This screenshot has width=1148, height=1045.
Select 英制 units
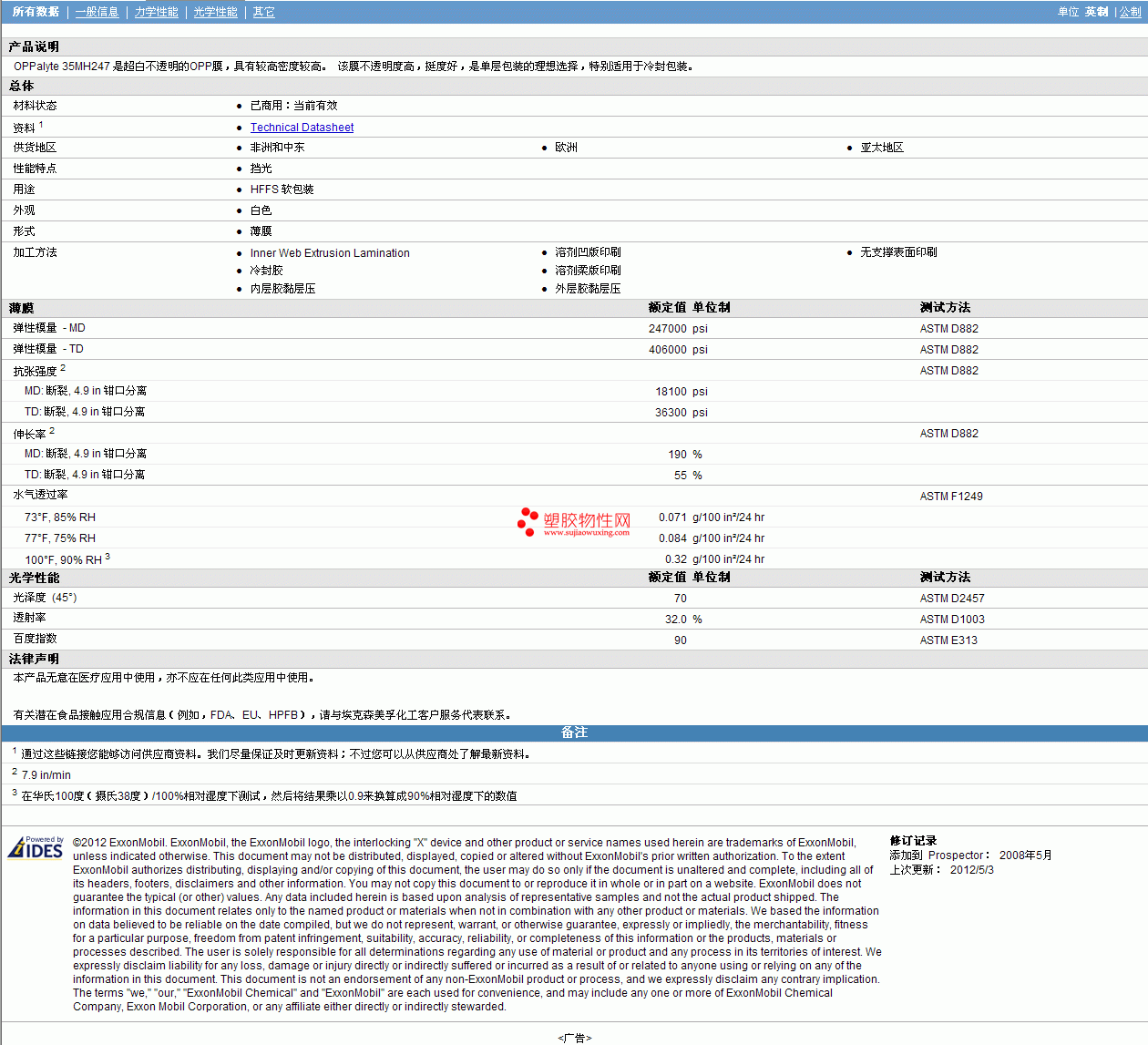pyautogui.click(x=1096, y=12)
